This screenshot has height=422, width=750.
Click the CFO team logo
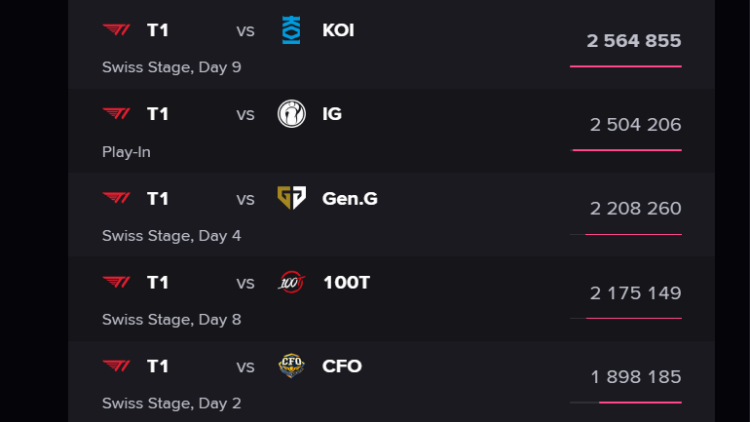pos(292,366)
